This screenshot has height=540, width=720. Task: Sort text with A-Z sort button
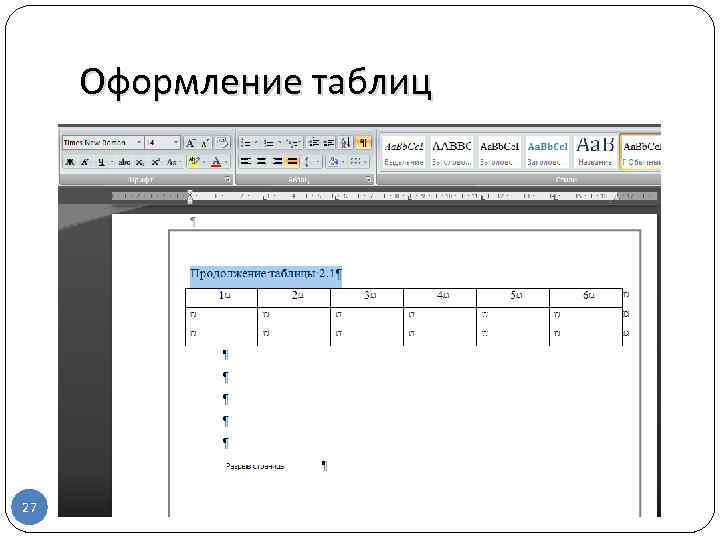(345, 143)
